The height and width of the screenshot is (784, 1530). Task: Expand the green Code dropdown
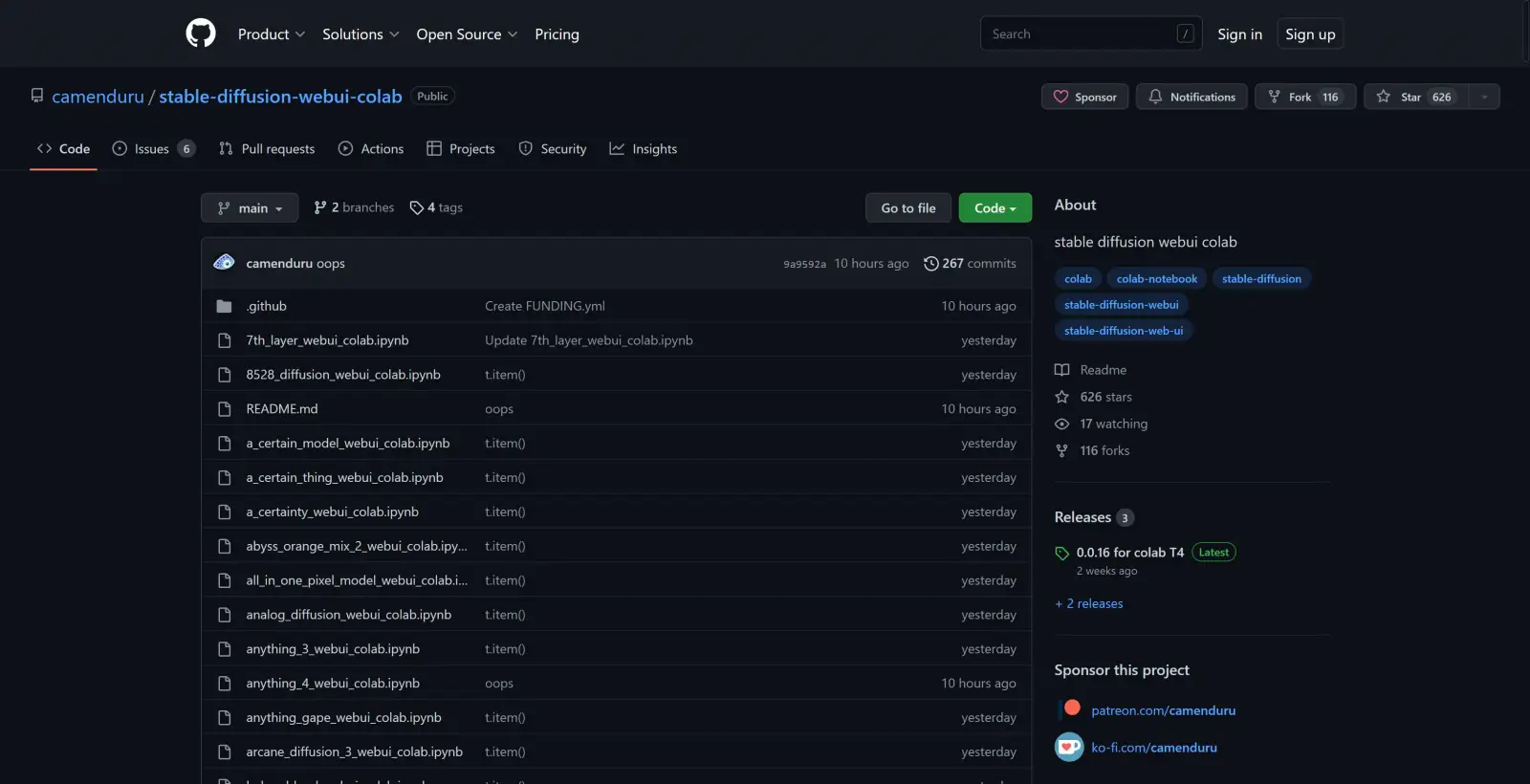pos(995,207)
